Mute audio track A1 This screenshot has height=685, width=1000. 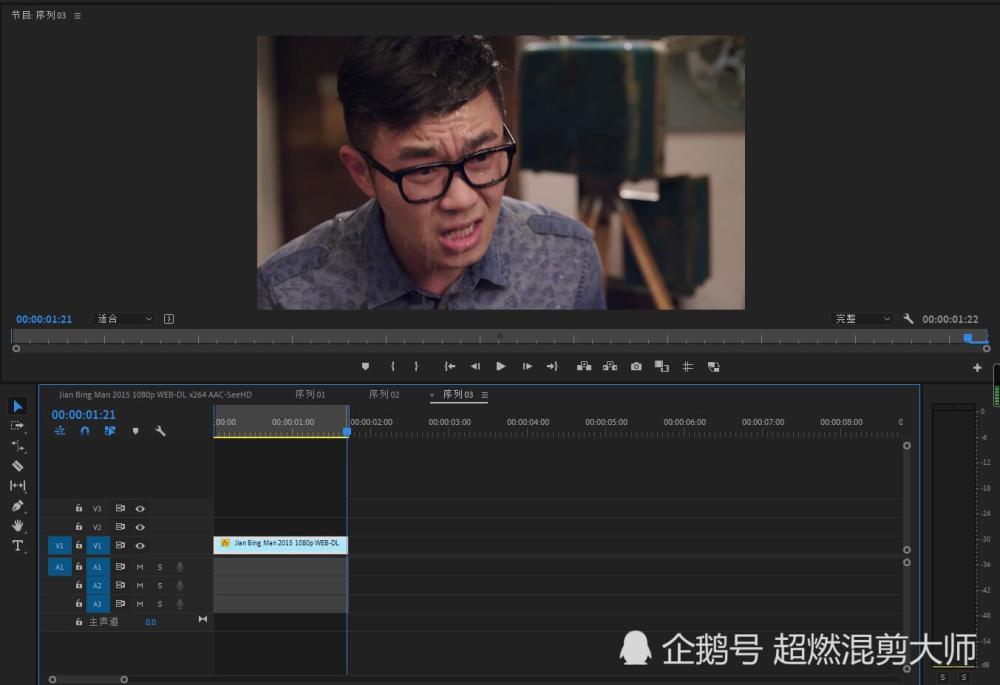tap(140, 567)
